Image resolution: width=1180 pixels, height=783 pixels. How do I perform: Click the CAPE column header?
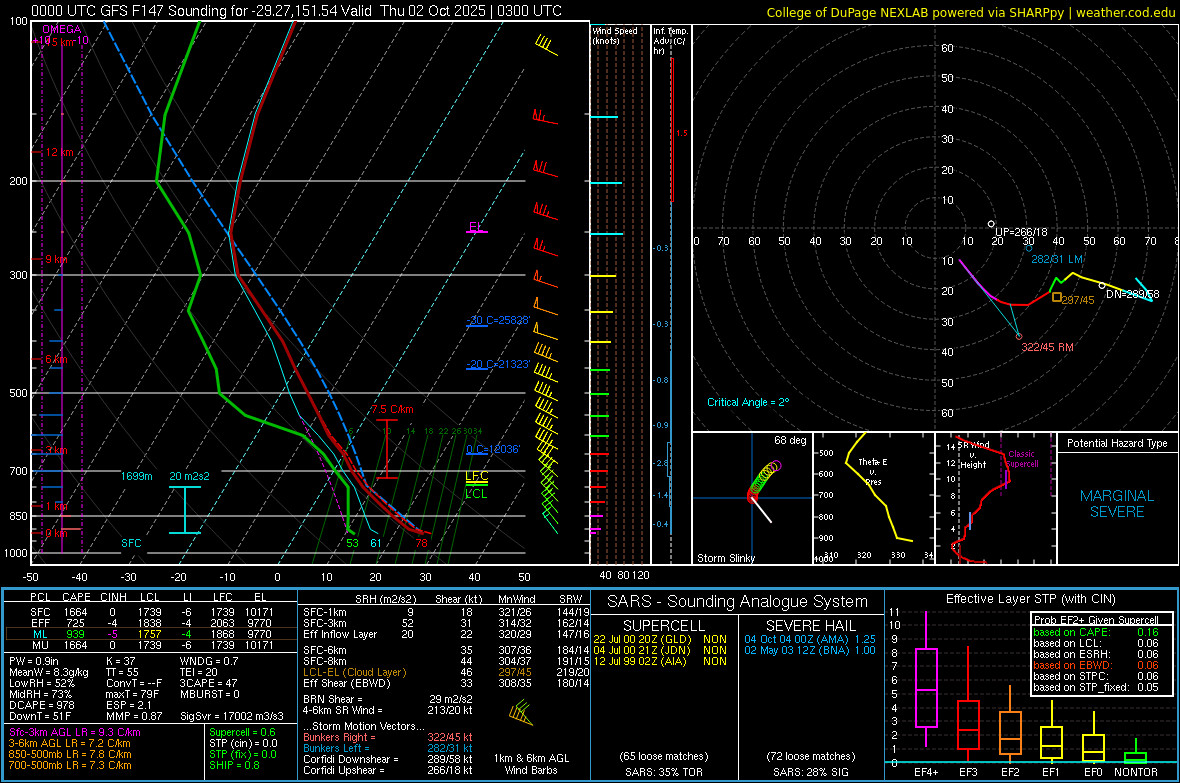76,597
